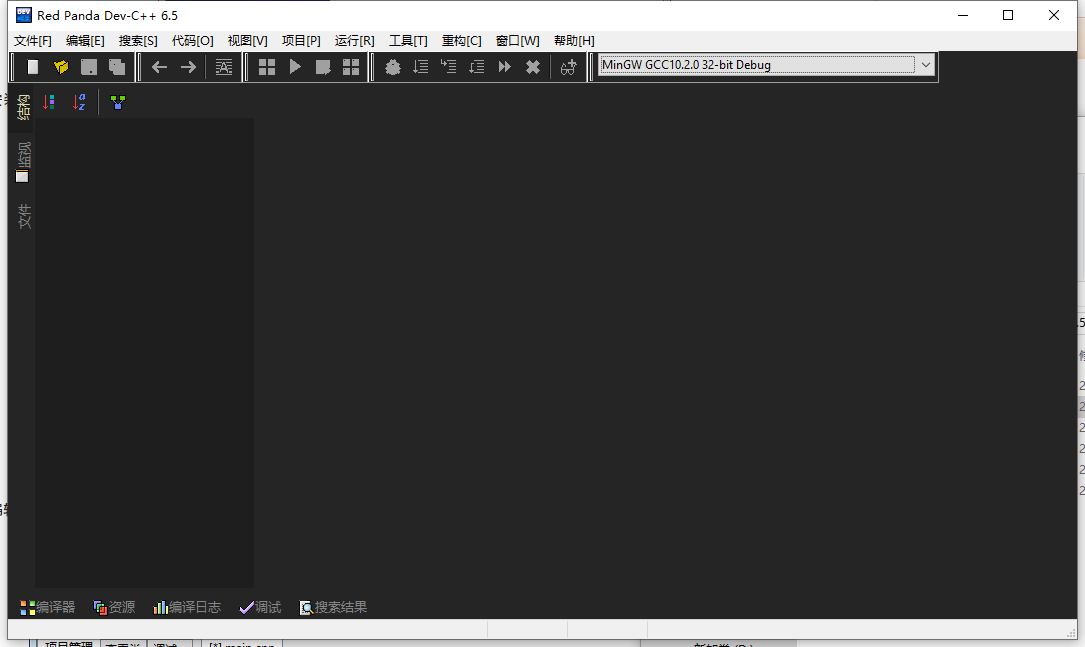Open the 文件[F] menu
This screenshot has width=1085, height=647.
click(x=33, y=40)
